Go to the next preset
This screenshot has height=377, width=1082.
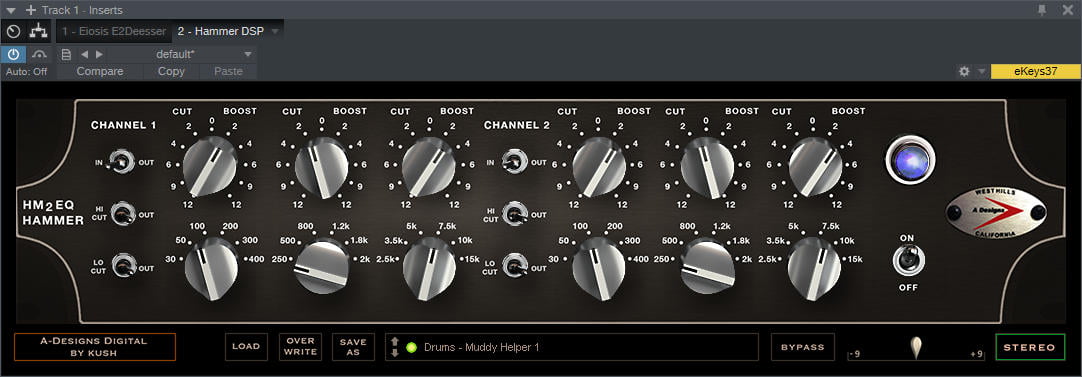click(x=99, y=55)
